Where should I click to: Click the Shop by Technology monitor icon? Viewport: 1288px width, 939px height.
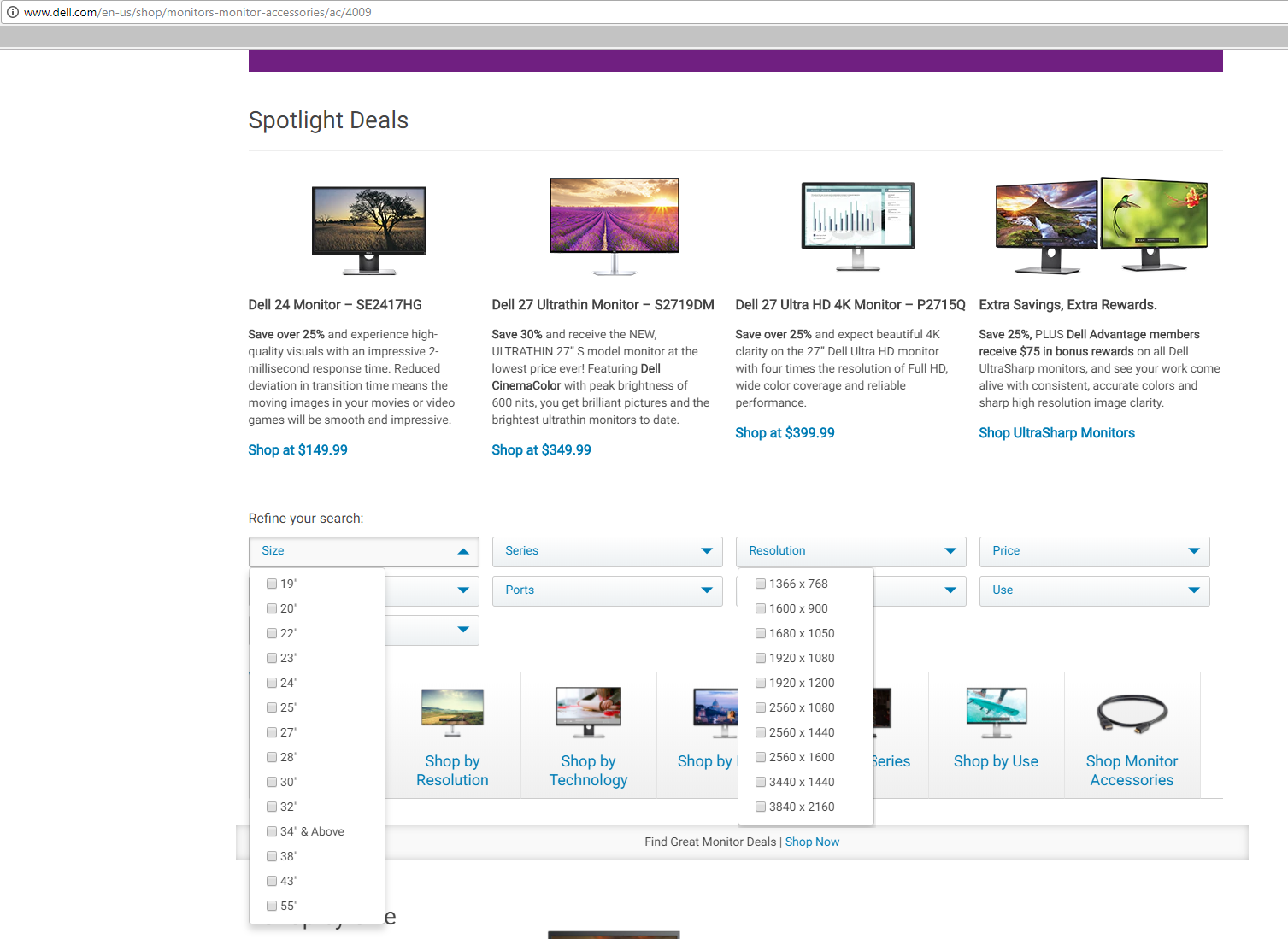[588, 711]
